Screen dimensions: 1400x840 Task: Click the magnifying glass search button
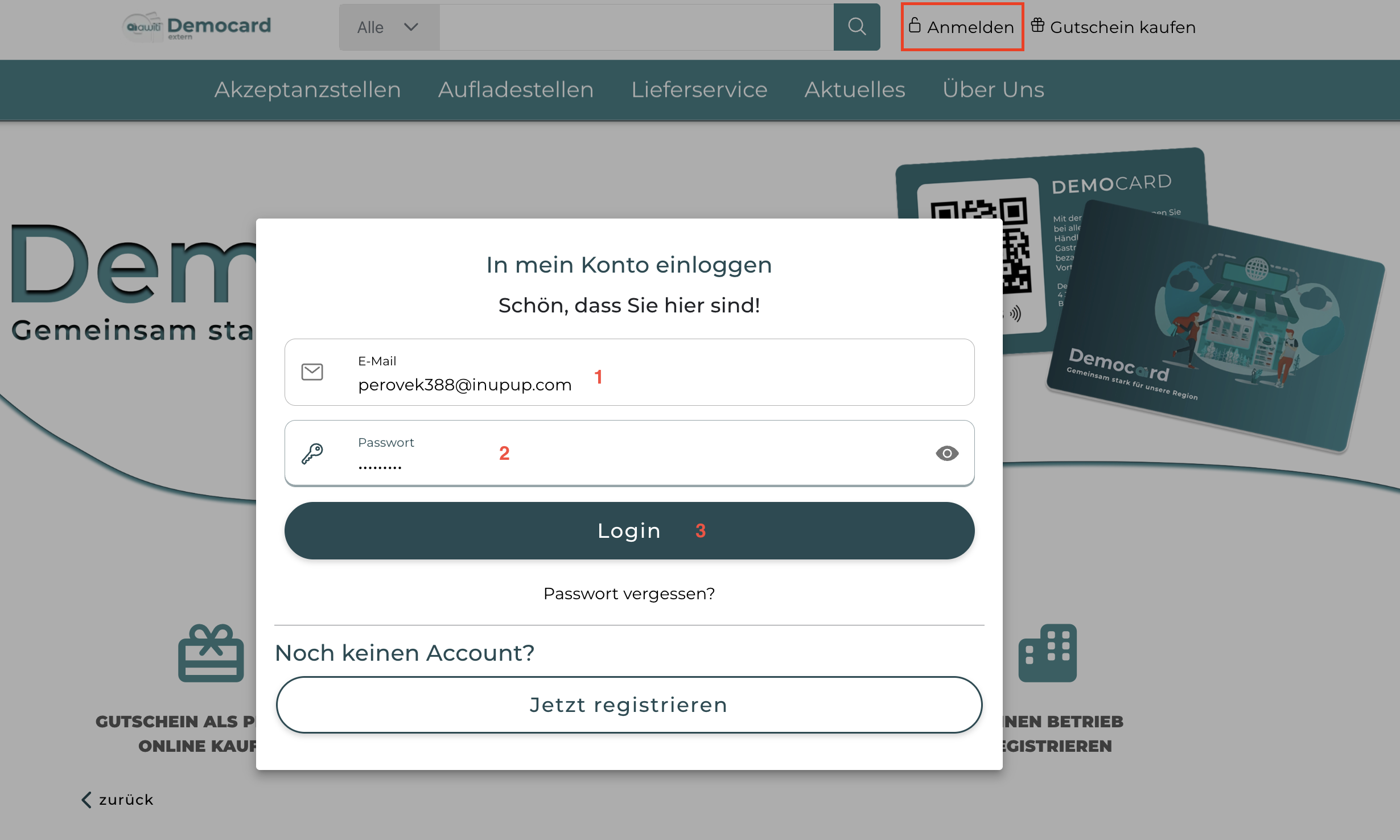[857, 27]
